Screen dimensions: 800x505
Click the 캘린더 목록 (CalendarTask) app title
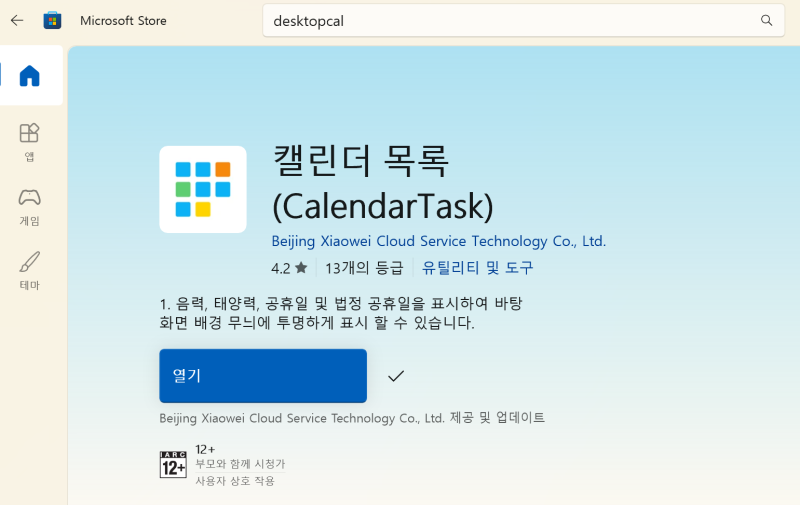pyautogui.click(x=383, y=183)
